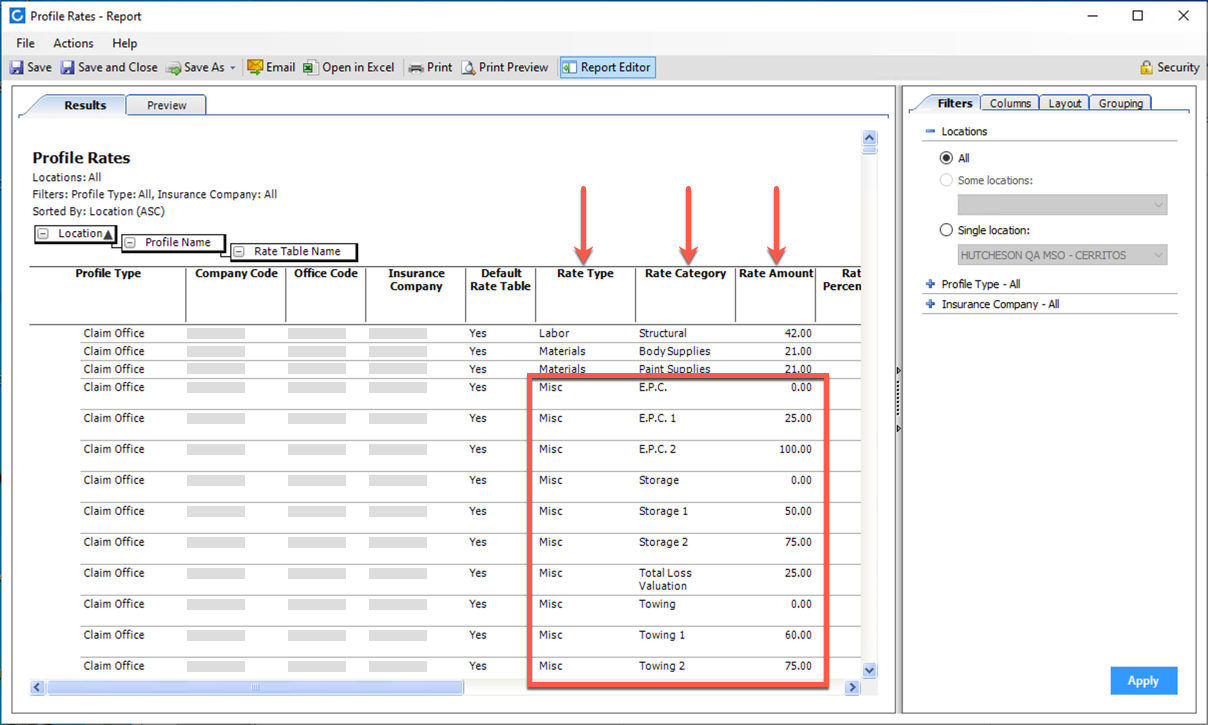Viewport: 1208px width, 725px height.
Task: Select the E.P.C. 1 cell
Action: tap(657, 418)
